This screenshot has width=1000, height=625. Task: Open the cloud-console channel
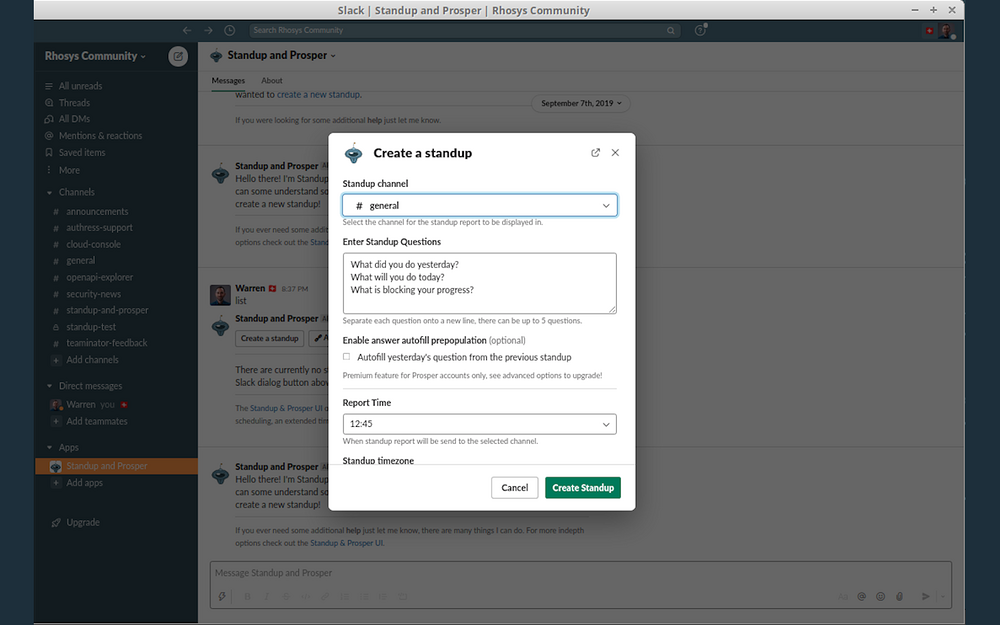tap(93, 244)
